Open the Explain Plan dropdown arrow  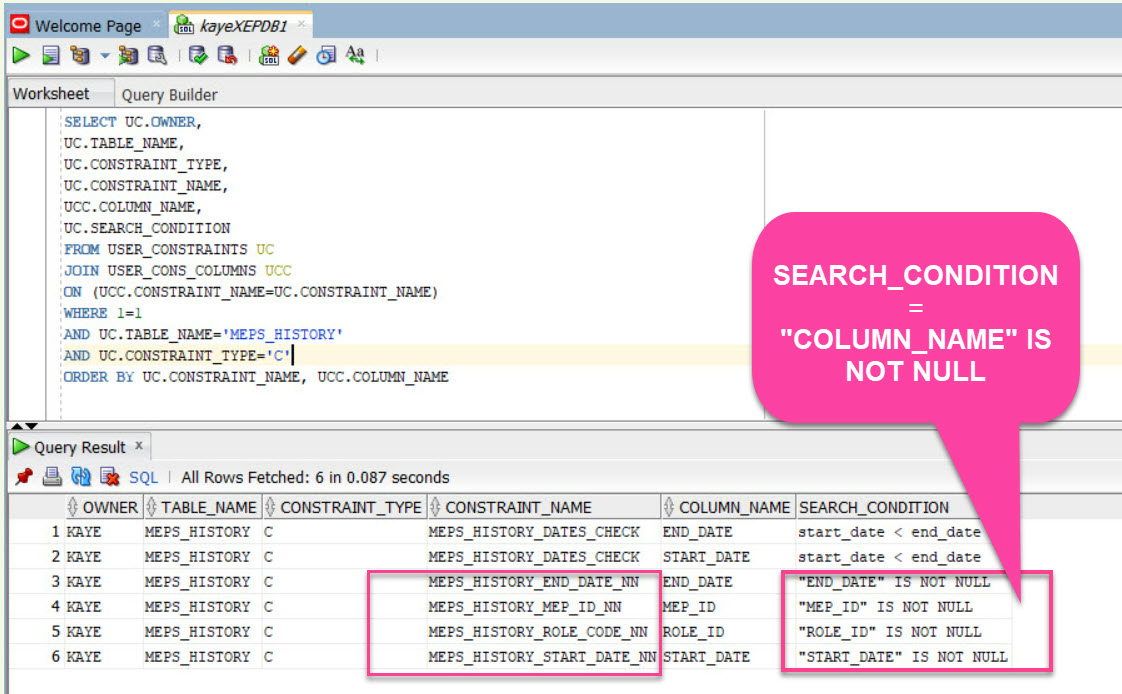click(x=104, y=55)
